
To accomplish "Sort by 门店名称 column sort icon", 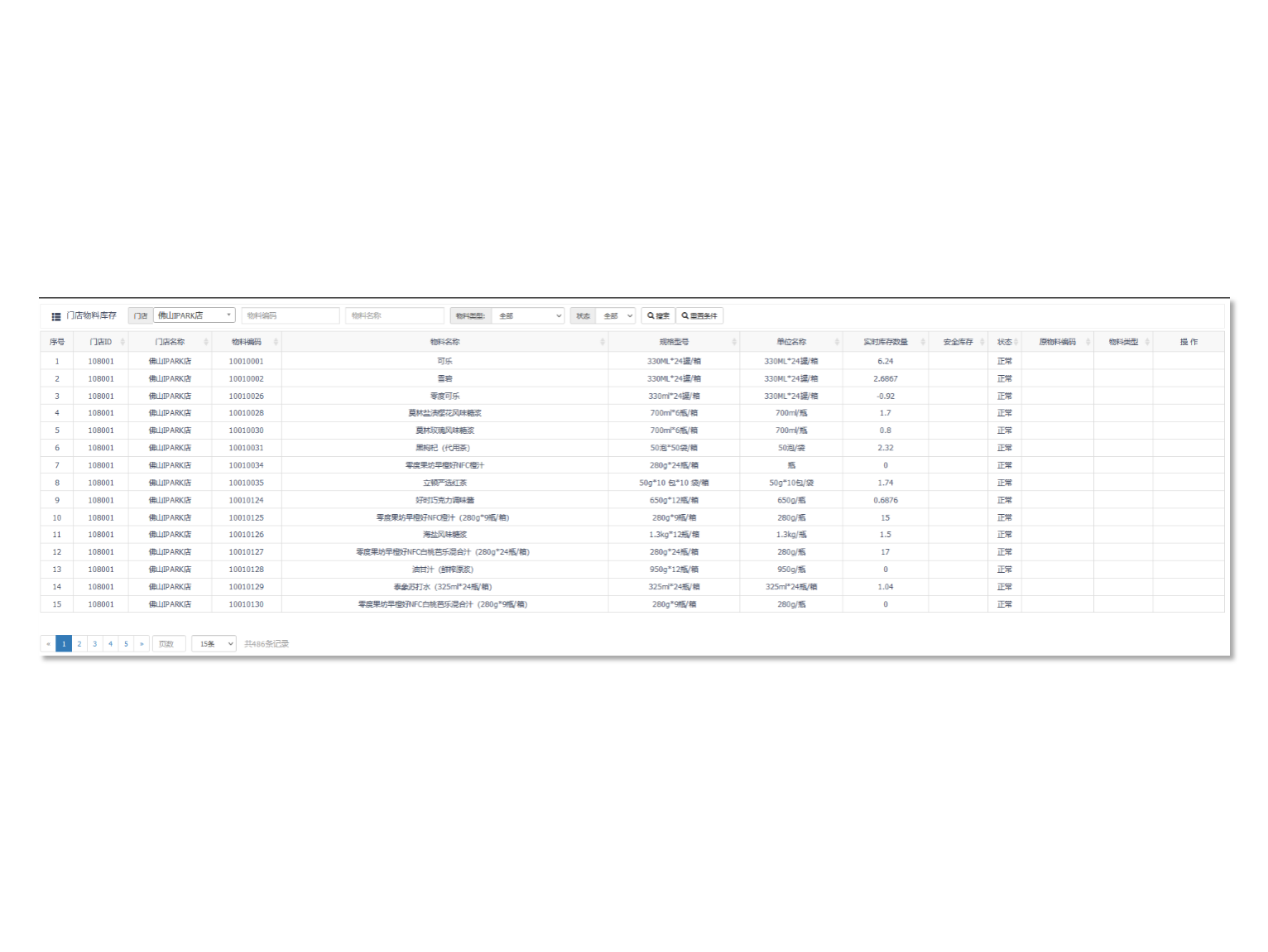I will tap(206, 342).
